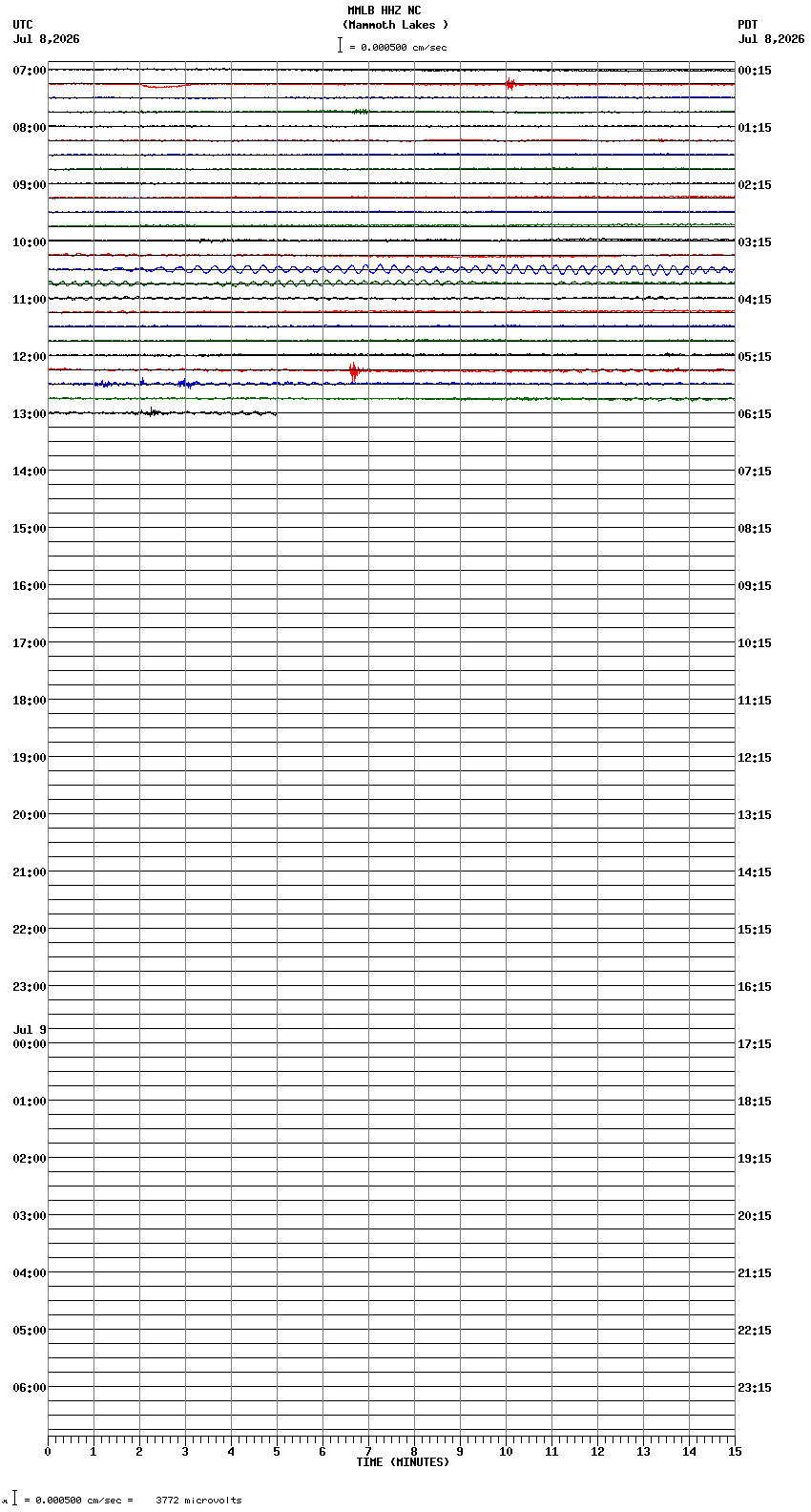The width and height of the screenshot is (811, 1512).
Task: Click the '06:00' UTC time label
Action: point(30,1388)
